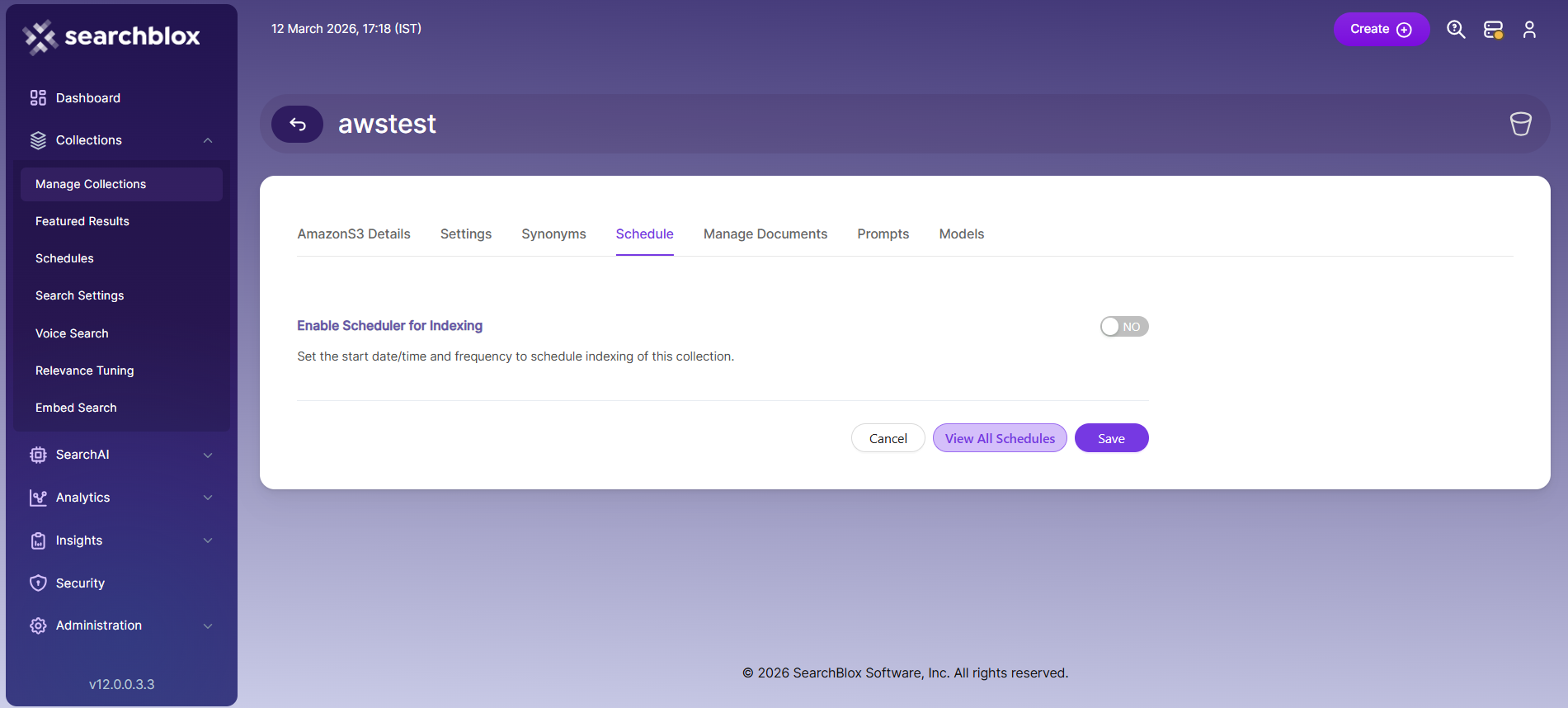The height and width of the screenshot is (708, 1568).
Task: Switch to the Settings tab
Action: pos(466,234)
